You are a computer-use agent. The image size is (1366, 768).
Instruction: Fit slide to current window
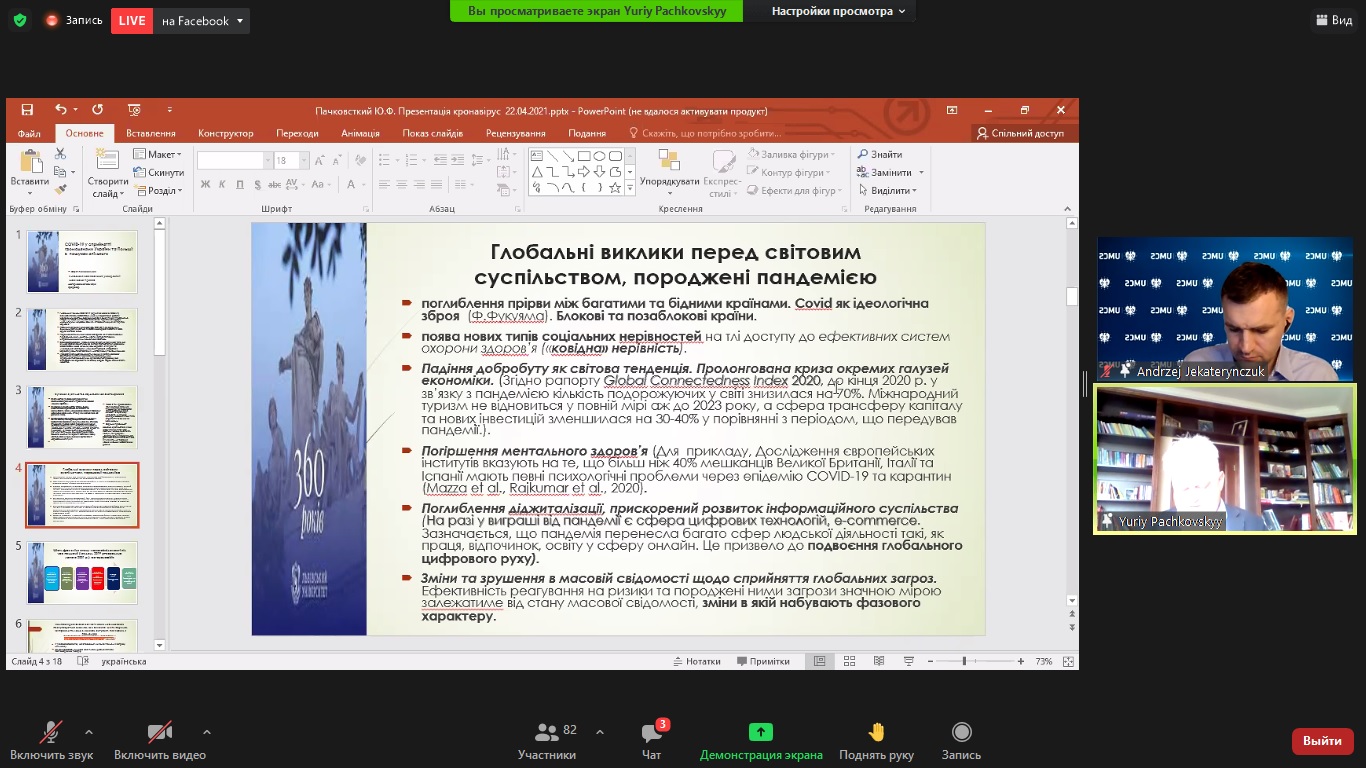[1068, 661]
